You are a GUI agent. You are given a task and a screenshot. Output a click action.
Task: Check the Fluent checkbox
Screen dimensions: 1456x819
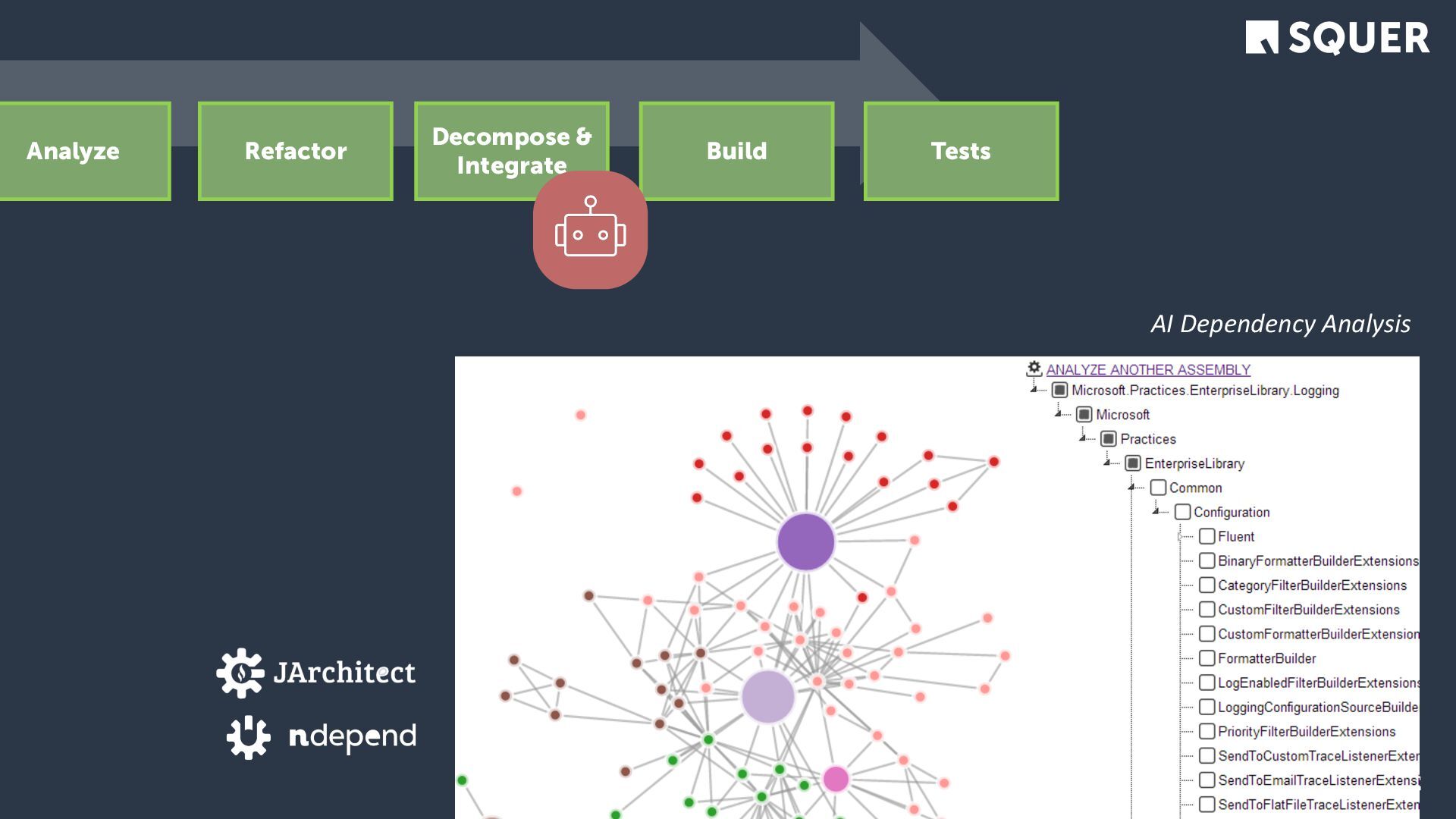click(1207, 536)
